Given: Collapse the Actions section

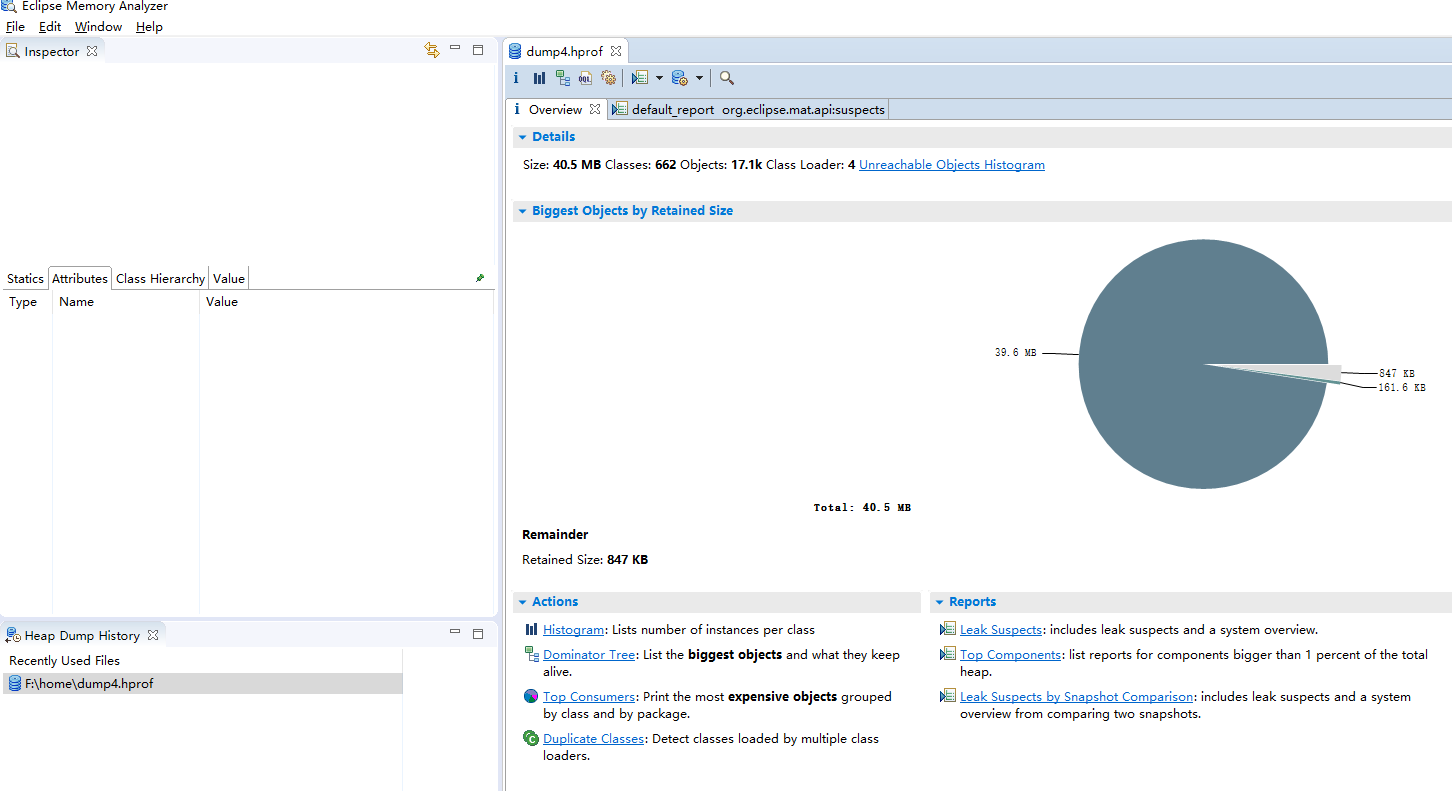Looking at the screenshot, I should (x=522, y=602).
